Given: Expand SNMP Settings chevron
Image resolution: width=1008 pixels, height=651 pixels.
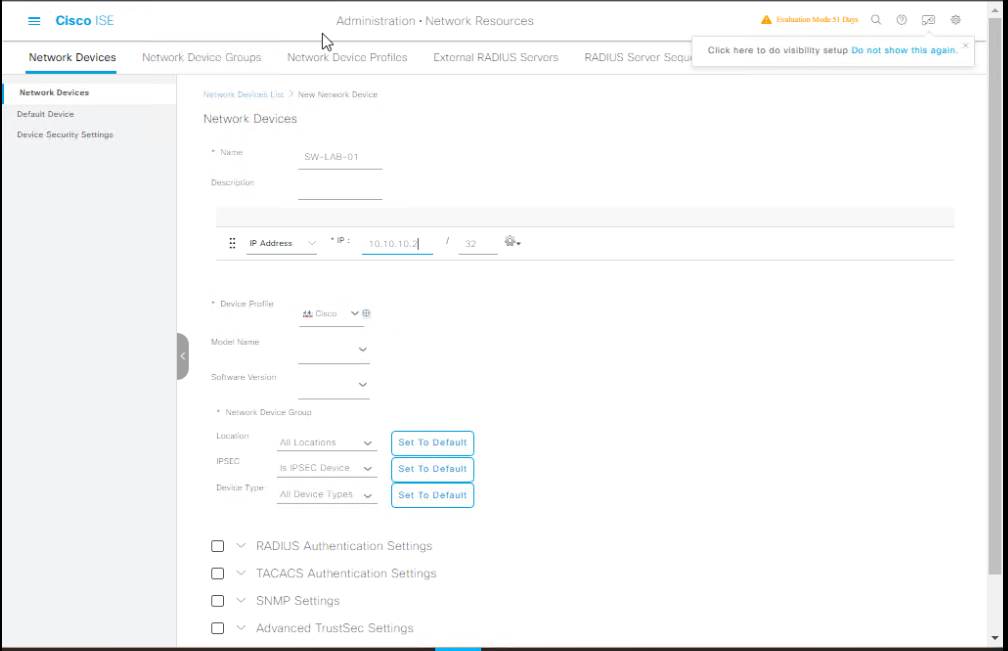Looking at the screenshot, I should [x=241, y=600].
